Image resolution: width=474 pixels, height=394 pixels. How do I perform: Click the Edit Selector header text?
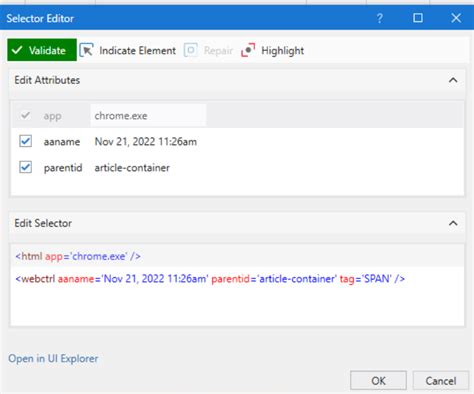43,223
